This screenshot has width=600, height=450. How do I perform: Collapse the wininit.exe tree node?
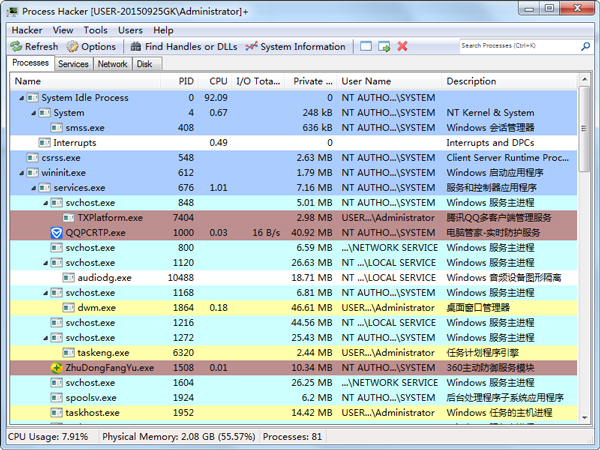(x=21, y=173)
